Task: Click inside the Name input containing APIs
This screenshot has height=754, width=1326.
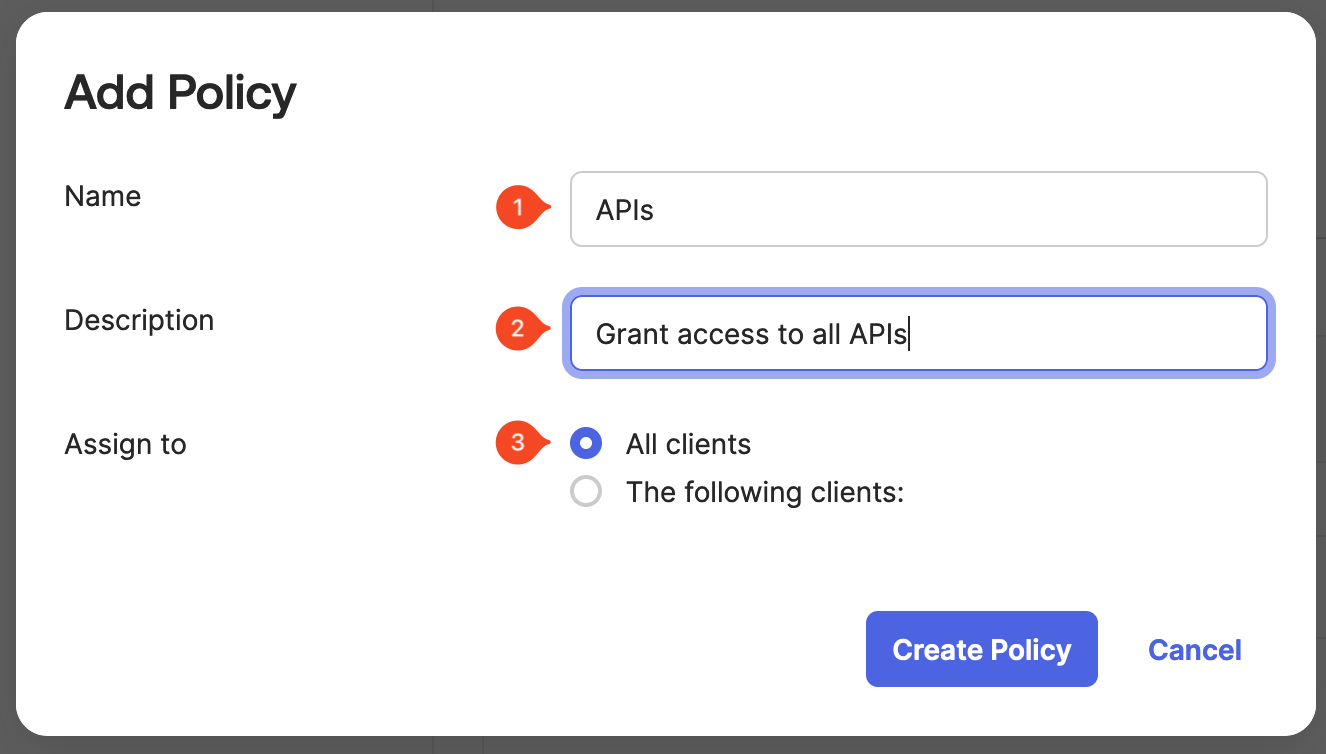Action: click(x=918, y=208)
